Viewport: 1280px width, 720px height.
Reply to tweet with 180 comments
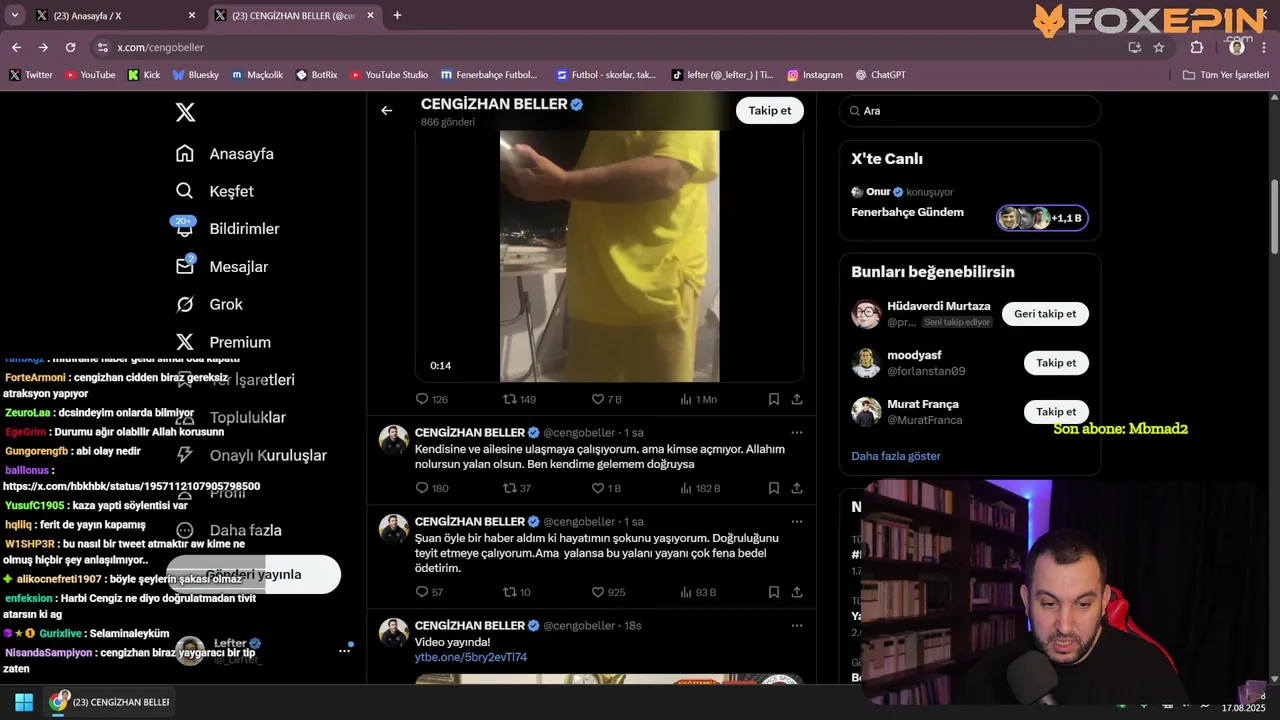click(431, 488)
